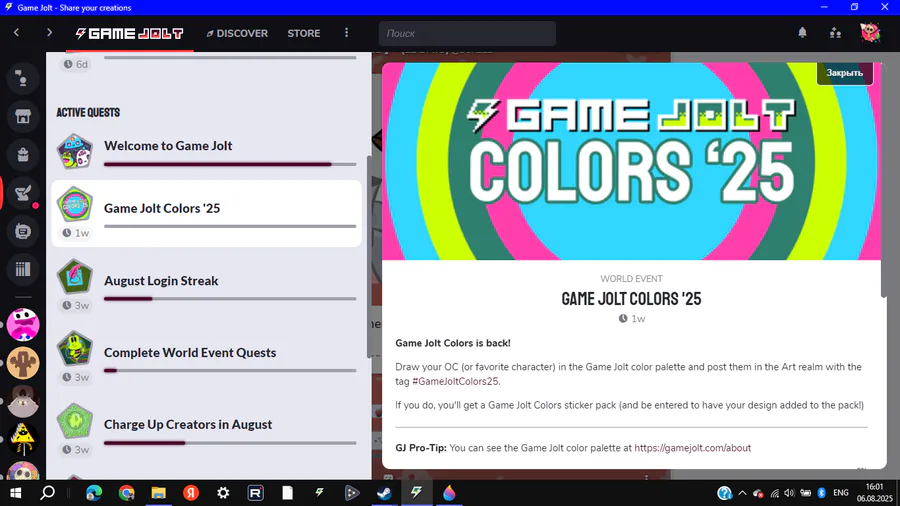Open the user avatar menu
Image resolution: width=900 pixels, height=506 pixels.
[x=870, y=32]
